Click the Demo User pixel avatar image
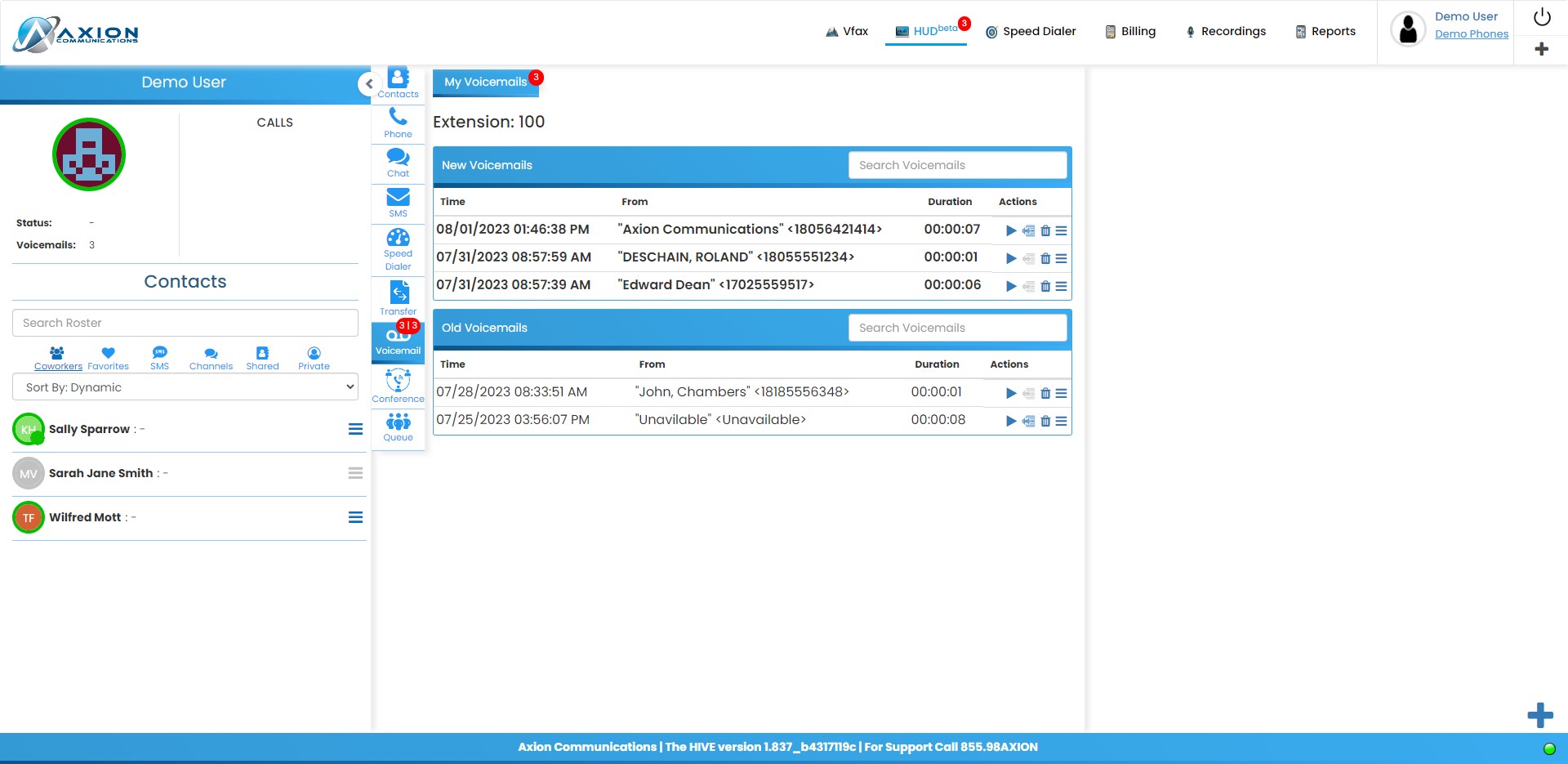 89,154
